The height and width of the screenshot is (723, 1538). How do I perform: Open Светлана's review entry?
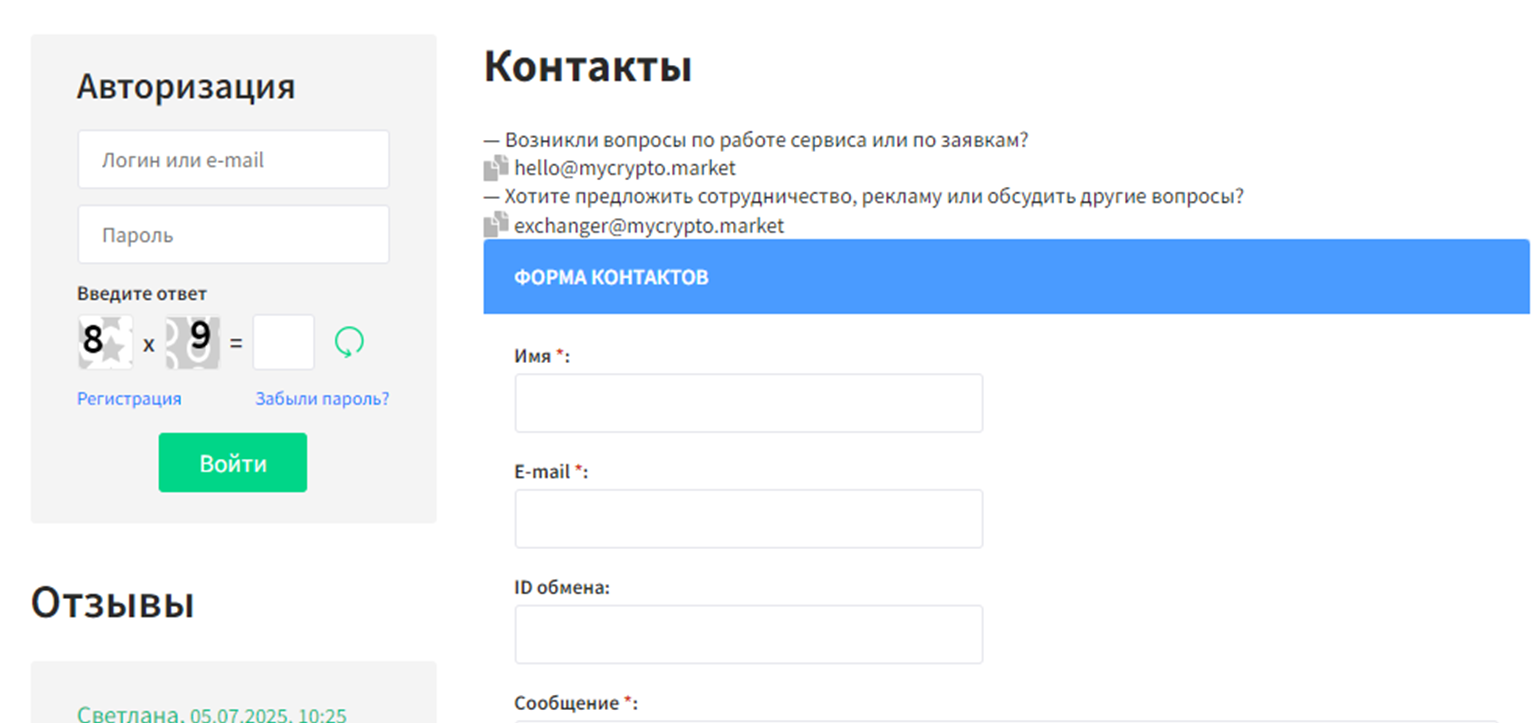point(130,715)
